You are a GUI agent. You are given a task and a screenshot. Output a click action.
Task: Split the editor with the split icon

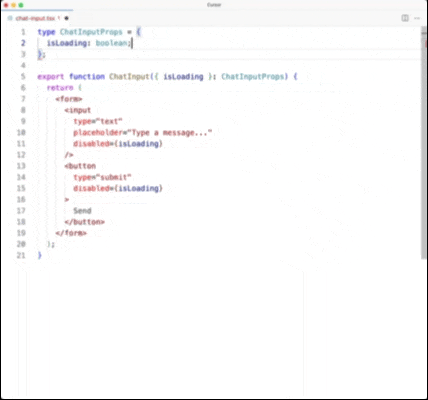[405, 18]
